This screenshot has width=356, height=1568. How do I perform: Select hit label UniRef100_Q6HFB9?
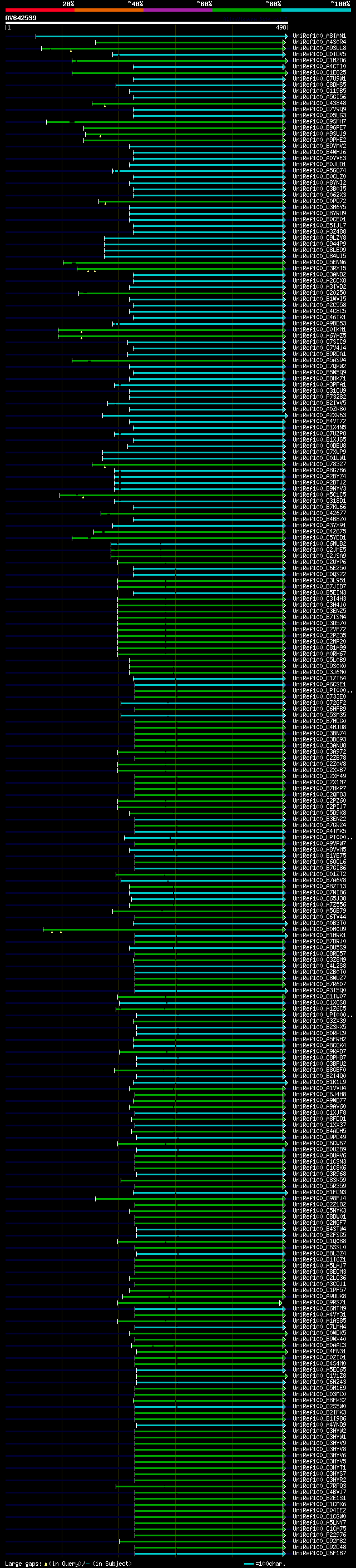pos(319,709)
